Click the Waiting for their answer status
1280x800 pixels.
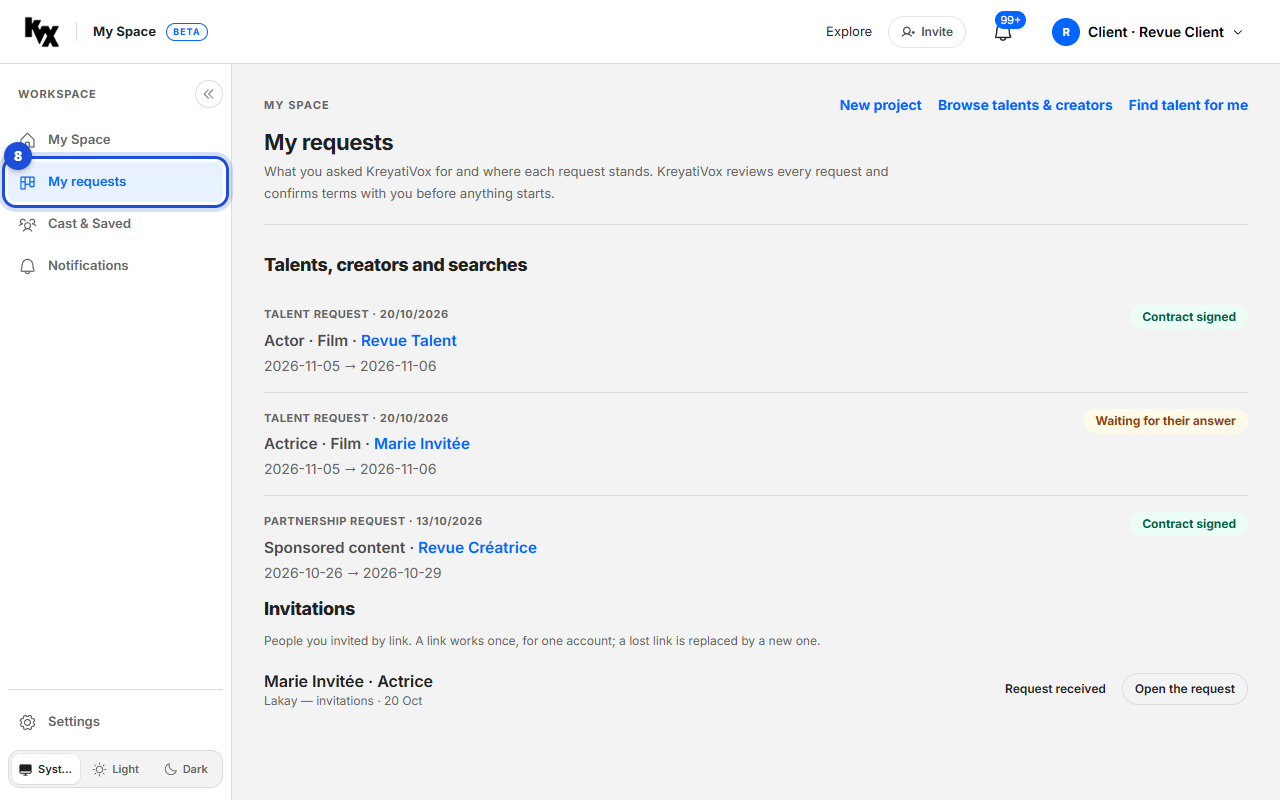[1166, 421]
